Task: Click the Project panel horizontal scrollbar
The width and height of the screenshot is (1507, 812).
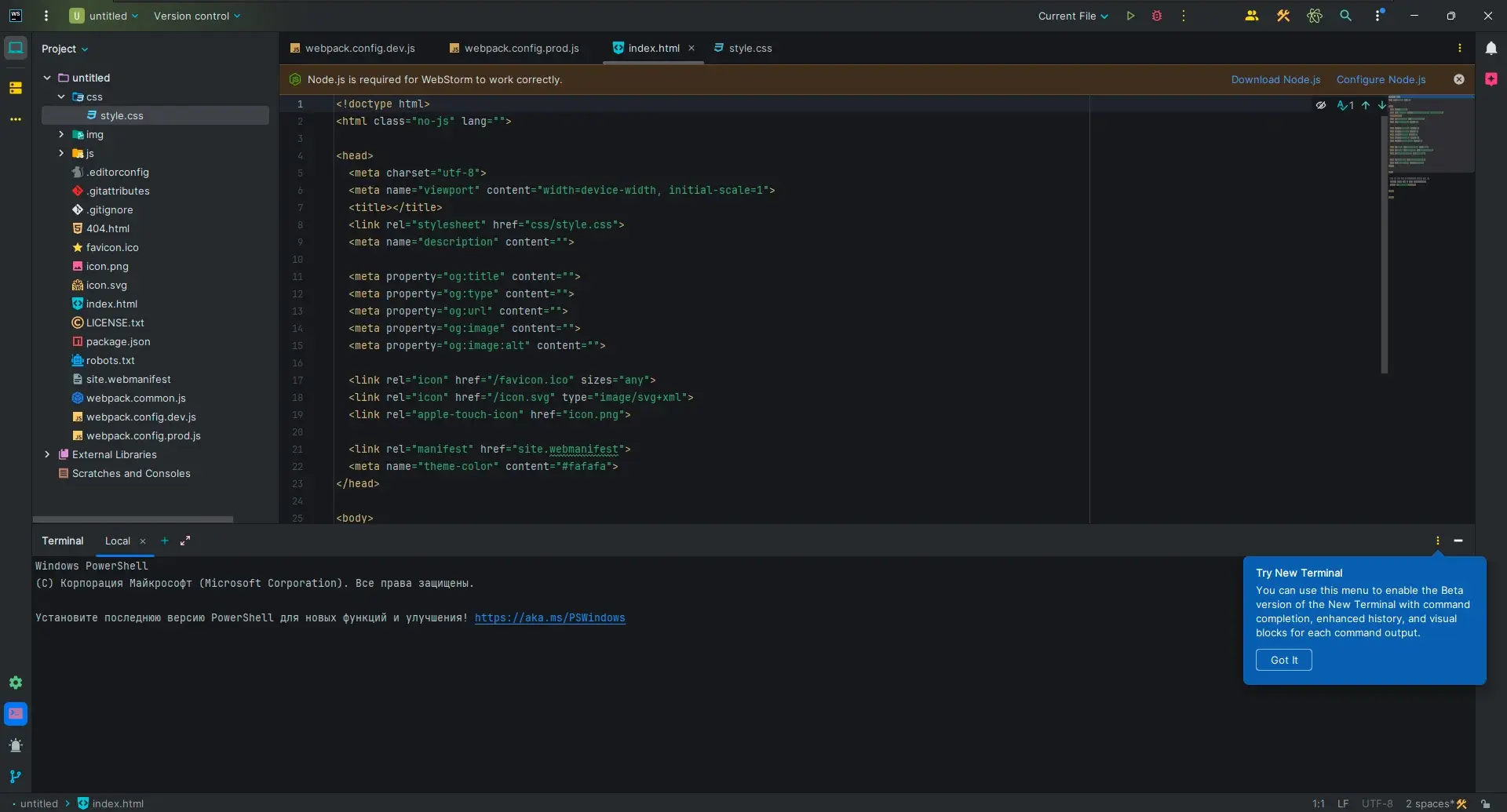Action: coord(133,519)
